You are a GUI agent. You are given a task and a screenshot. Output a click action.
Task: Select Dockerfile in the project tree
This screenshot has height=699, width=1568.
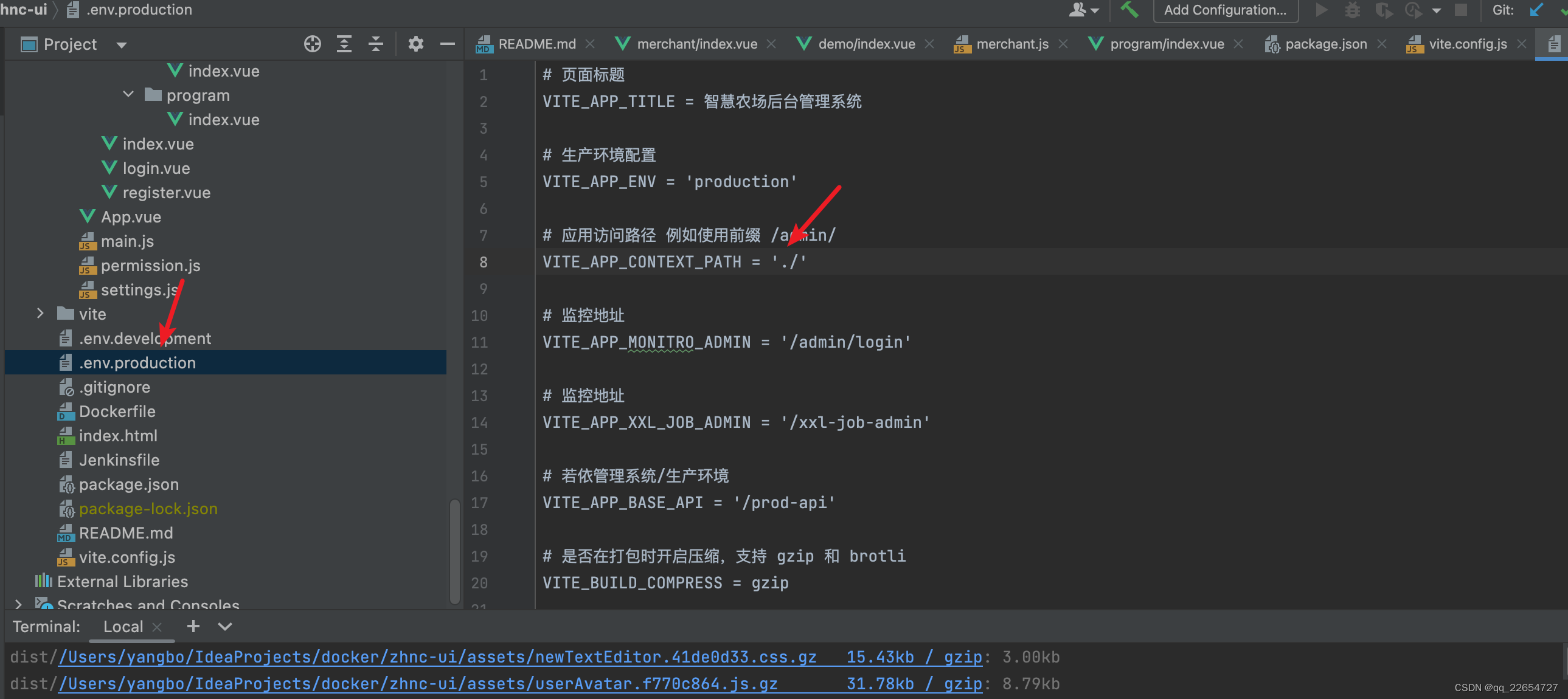click(x=117, y=411)
